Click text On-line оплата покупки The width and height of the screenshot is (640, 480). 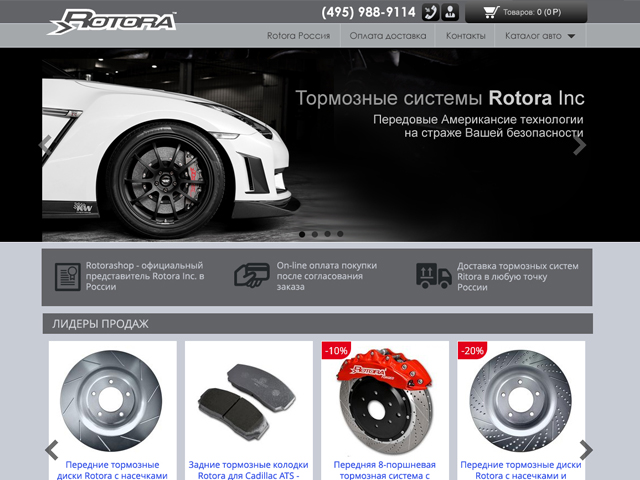coord(327,276)
